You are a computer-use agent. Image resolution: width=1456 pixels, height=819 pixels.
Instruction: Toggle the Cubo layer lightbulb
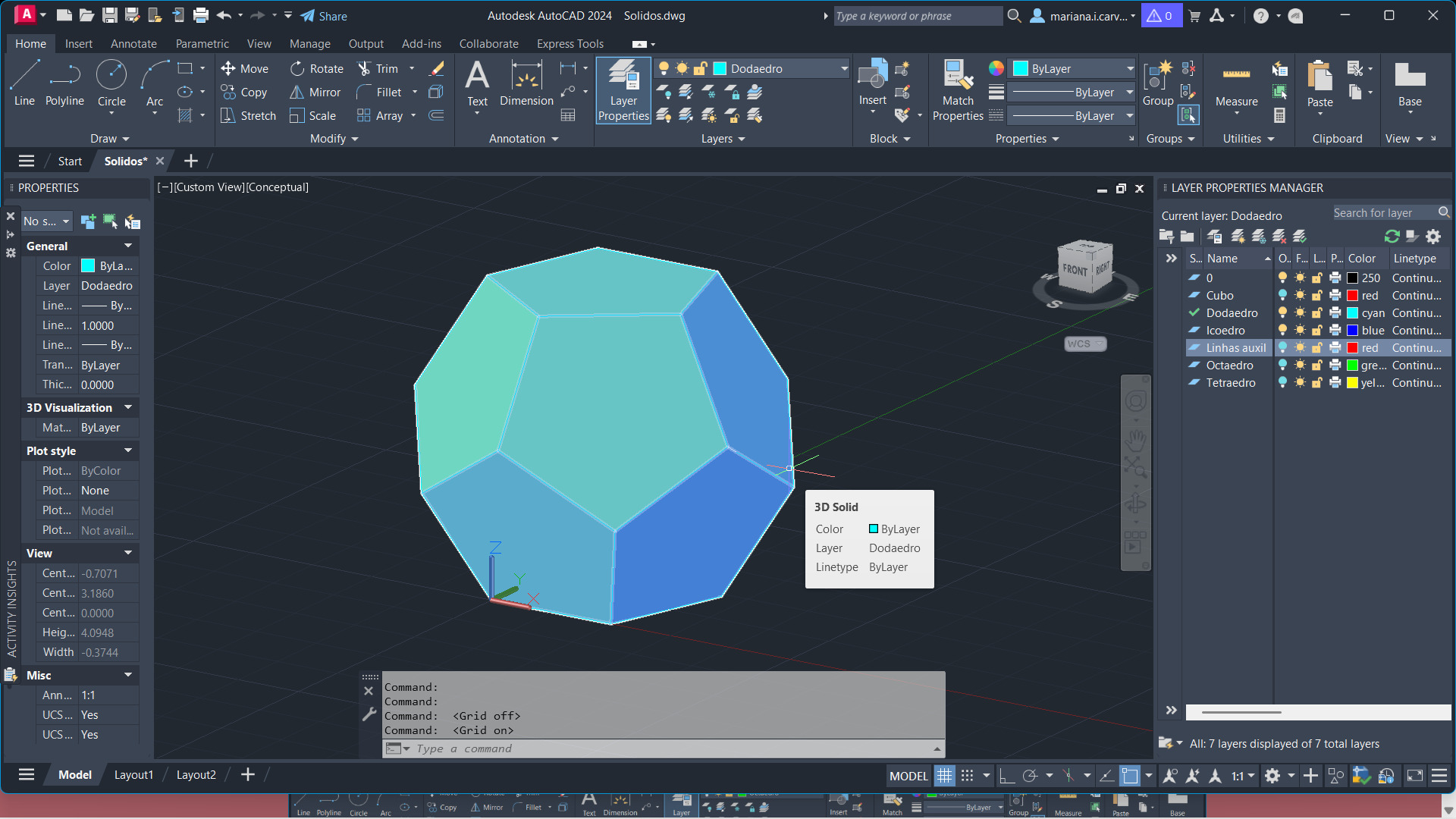1282,296
